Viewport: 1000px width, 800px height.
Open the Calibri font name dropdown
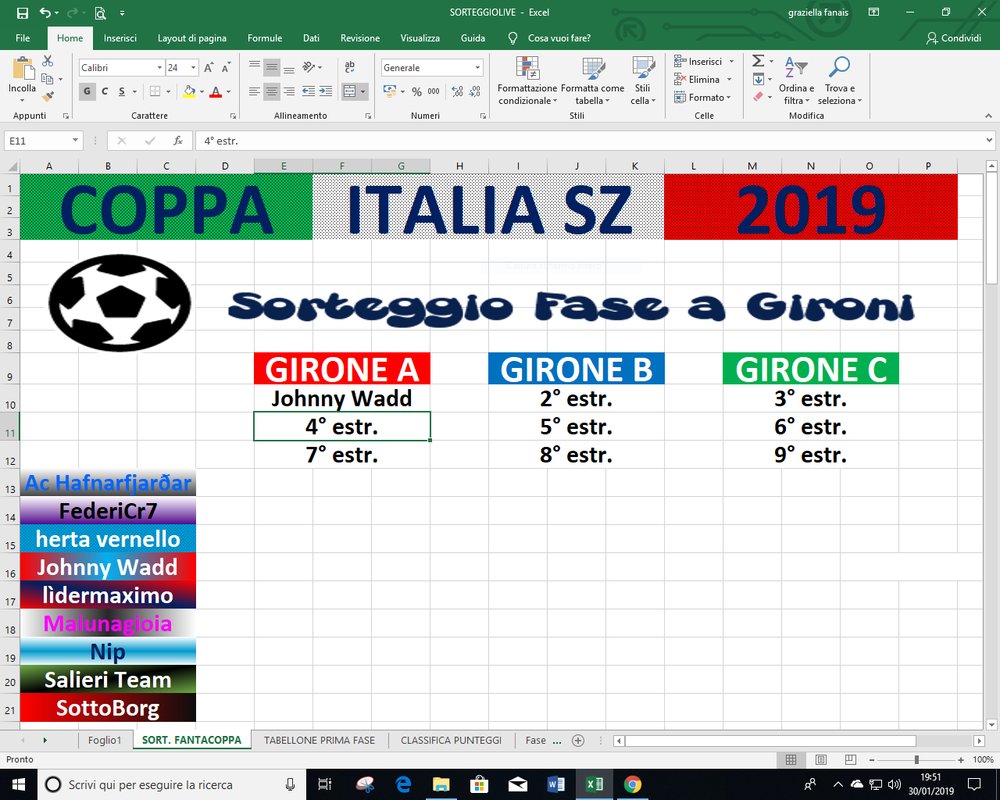[159, 68]
